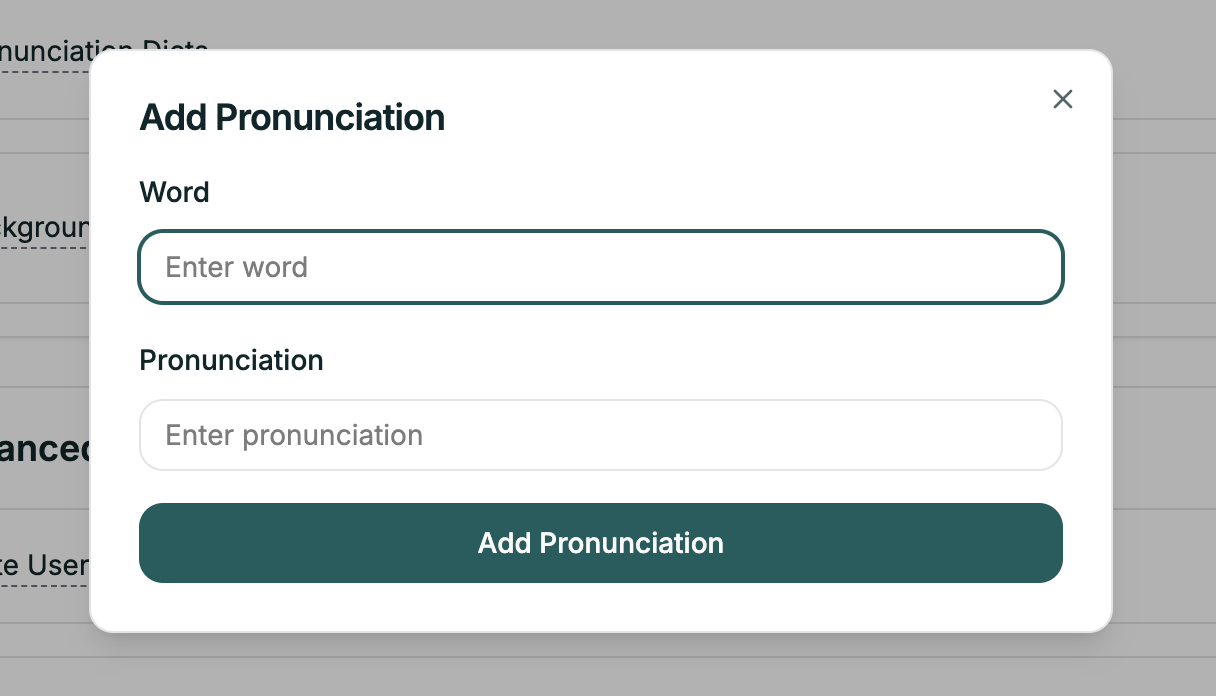
Task: Focus the Enter pronunciation text box
Action: 600,435
